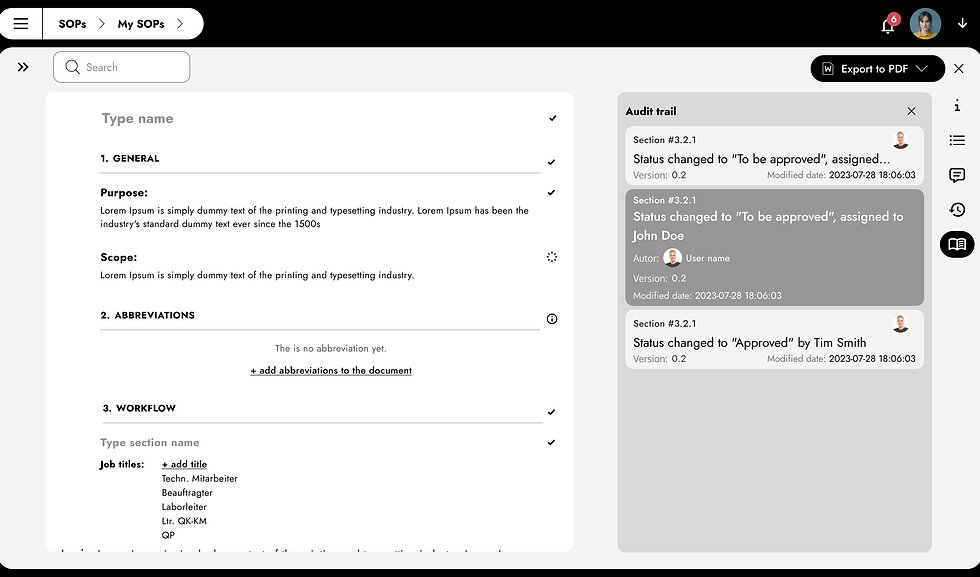Expand the left sidebar with double chevron
This screenshot has width=980, height=577.
coord(23,67)
